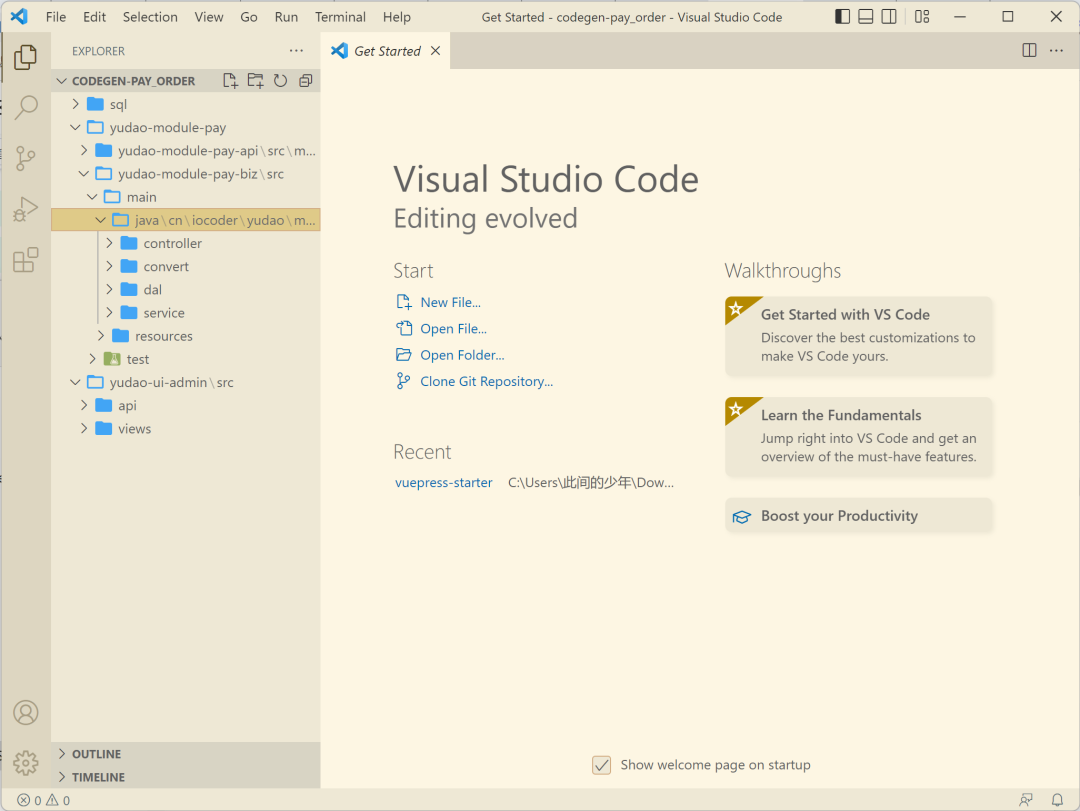Screen dimensions: 1080x811
Task: Toggle the primary side bar layout button
Action: pyautogui.click(x=843, y=17)
